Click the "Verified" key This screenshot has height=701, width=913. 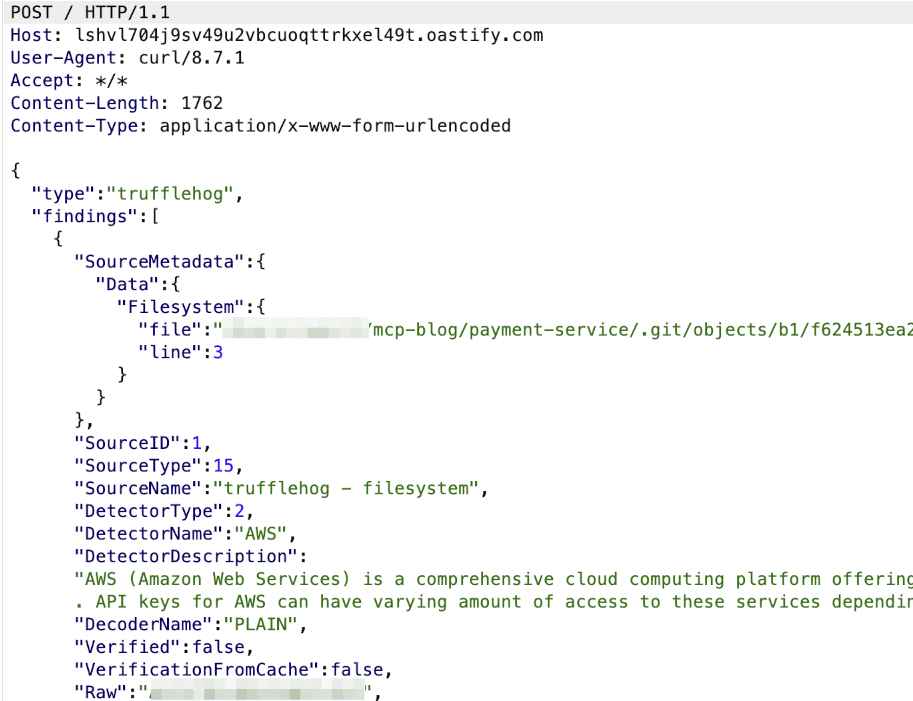(x=127, y=647)
